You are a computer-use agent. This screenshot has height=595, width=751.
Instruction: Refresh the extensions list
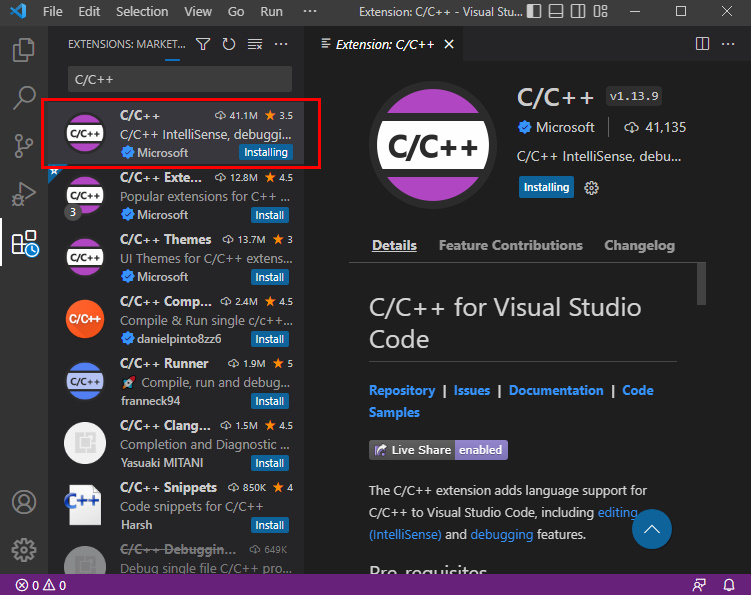pos(229,44)
